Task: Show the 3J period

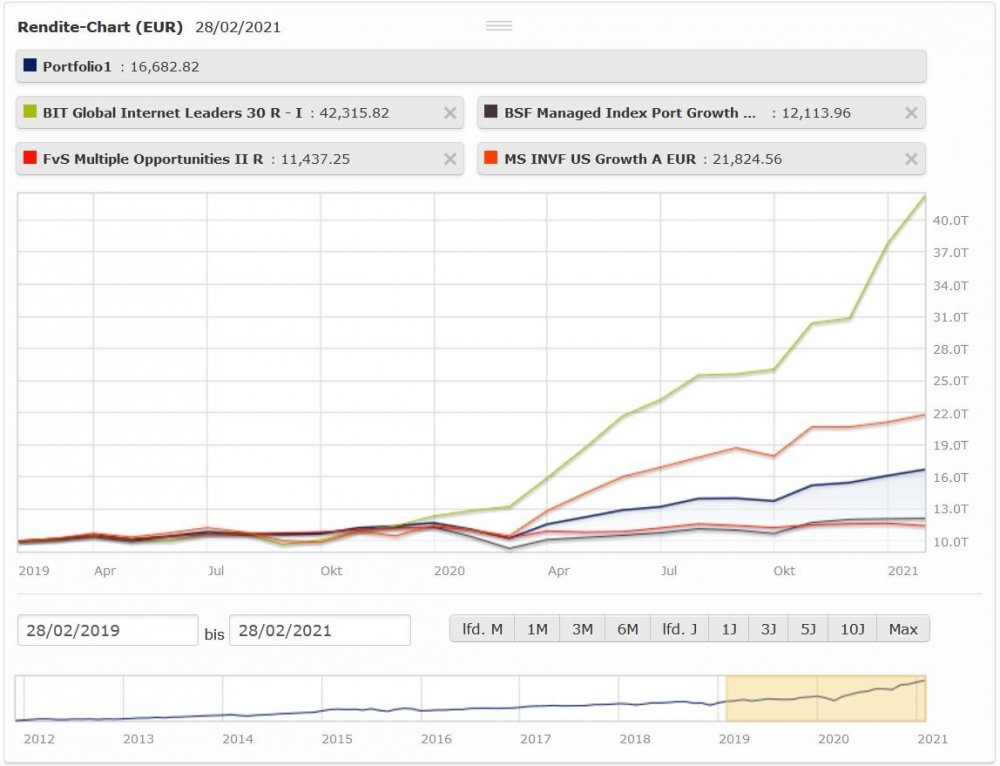Action: 768,629
